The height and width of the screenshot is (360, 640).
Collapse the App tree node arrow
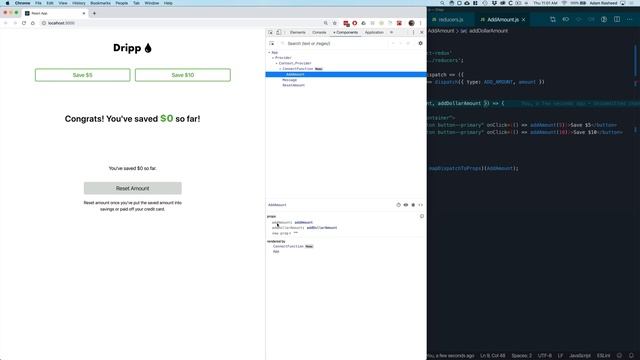pyautogui.click(x=269, y=53)
